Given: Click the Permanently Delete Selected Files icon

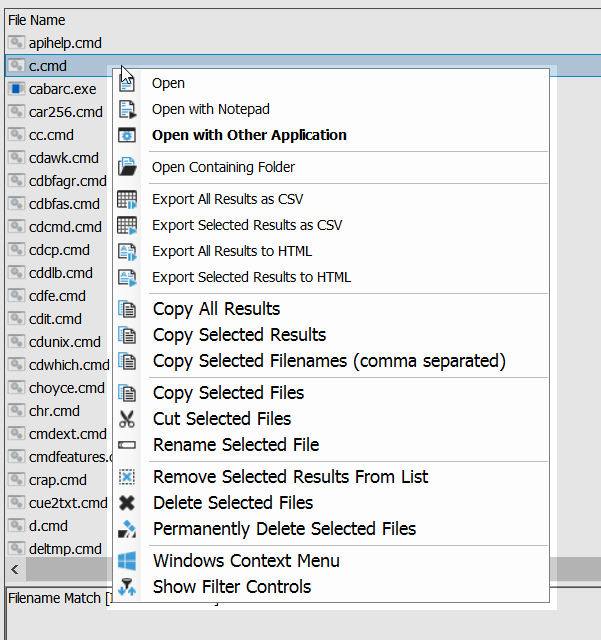Looking at the screenshot, I should point(127,529).
